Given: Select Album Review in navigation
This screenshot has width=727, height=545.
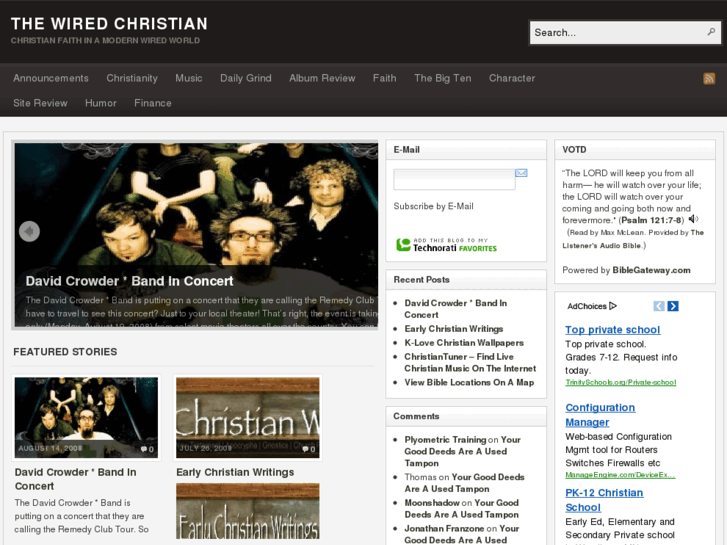Looking at the screenshot, I should coord(322,78).
